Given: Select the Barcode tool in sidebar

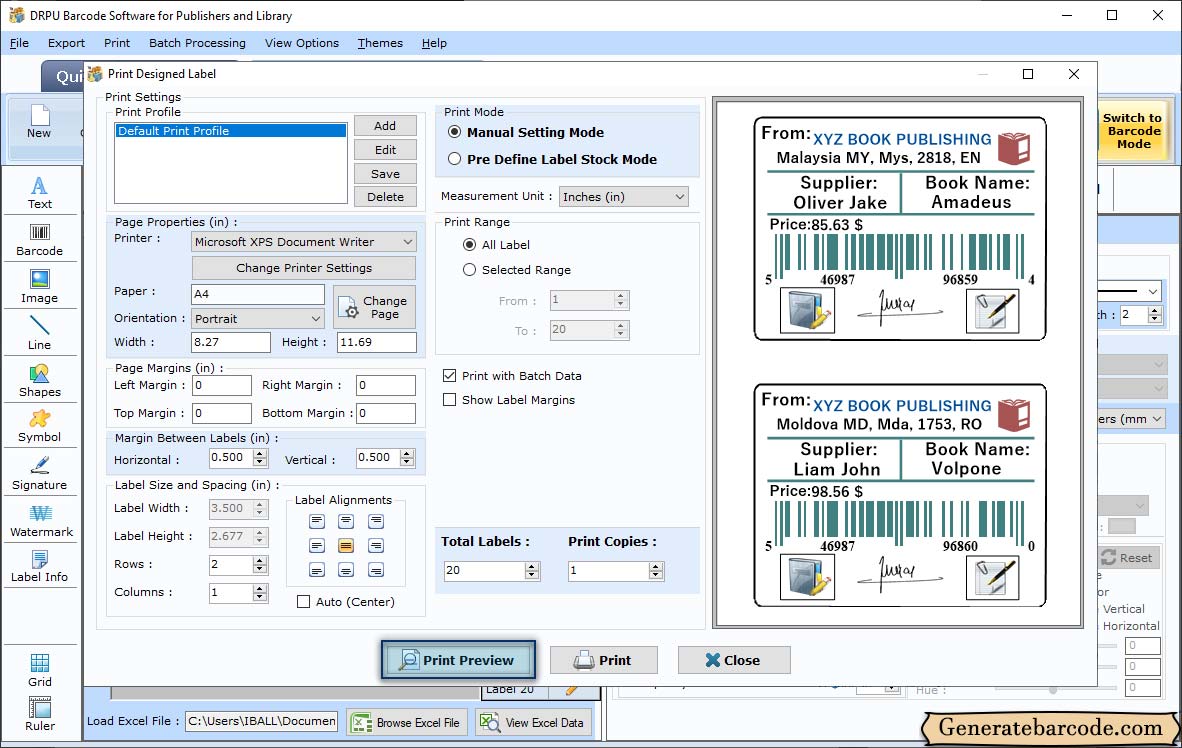Looking at the screenshot, I should 39,240.
